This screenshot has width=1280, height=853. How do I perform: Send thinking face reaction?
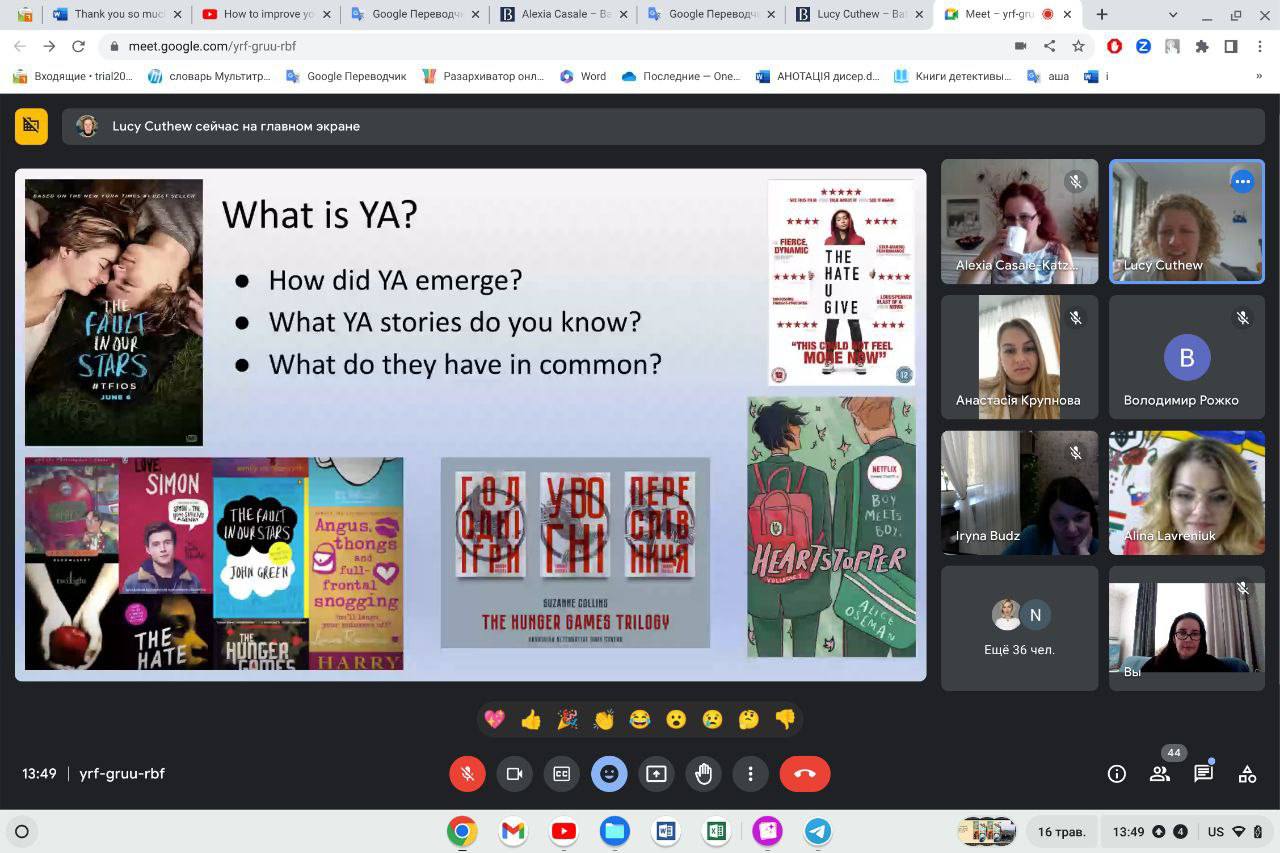(749, 719)
